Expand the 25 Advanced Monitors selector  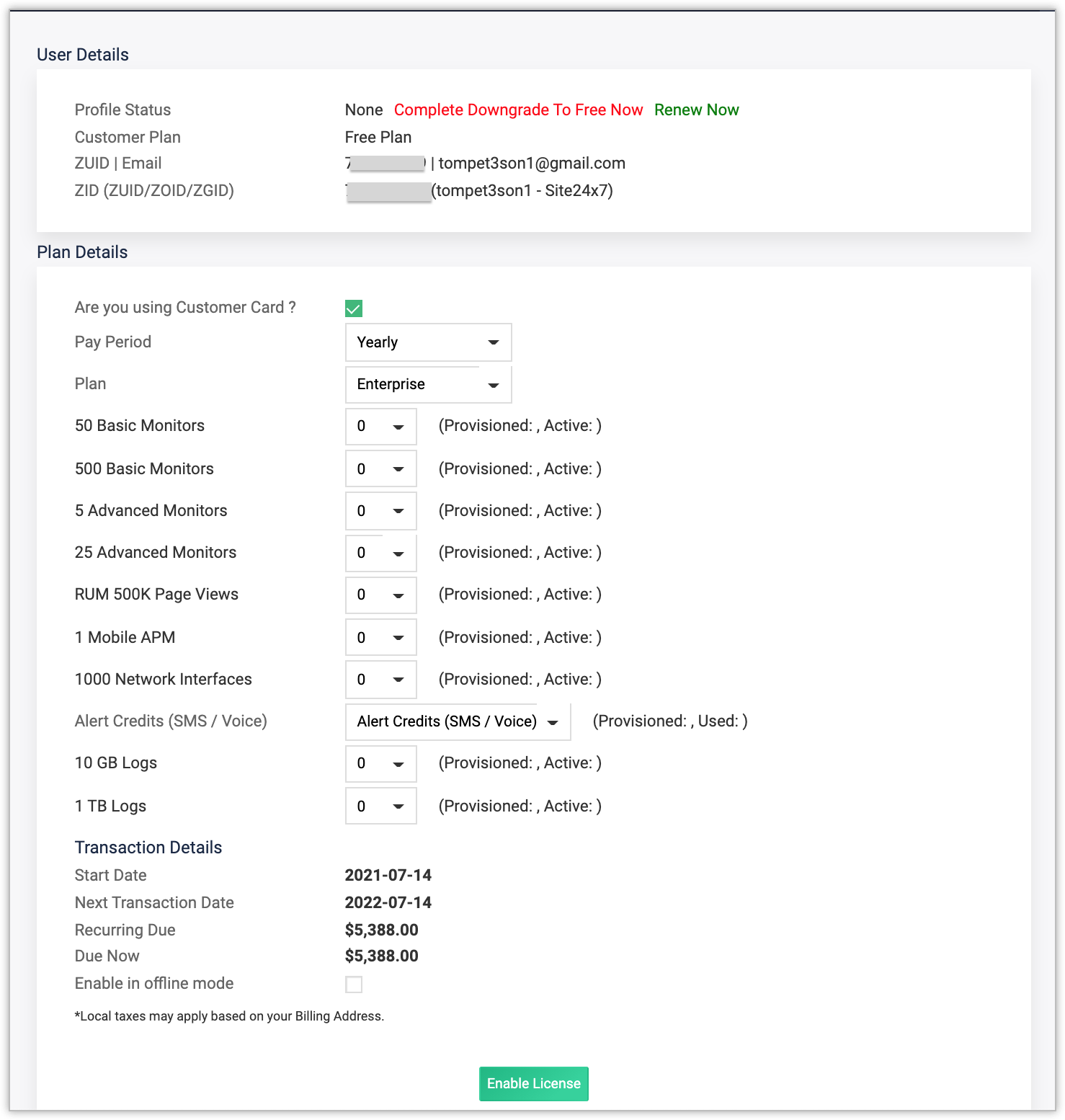click(380, 553)
